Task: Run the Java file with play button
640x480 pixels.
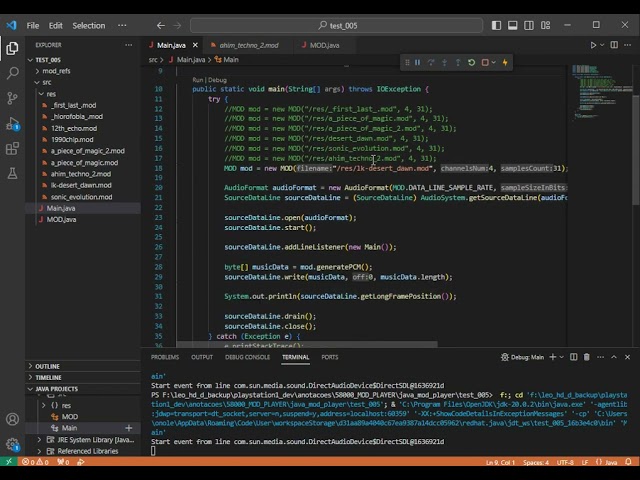Action: tap(593, 45)
